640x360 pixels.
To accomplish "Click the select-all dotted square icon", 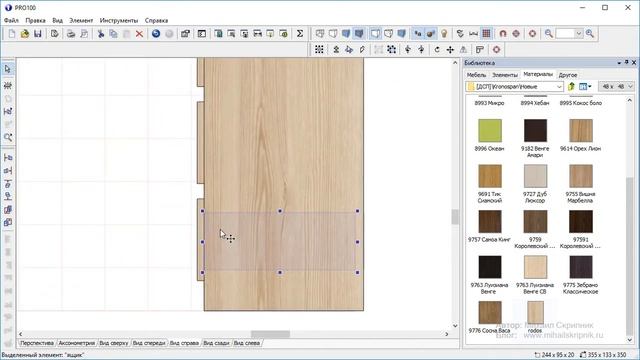I will tap(320, 50).
